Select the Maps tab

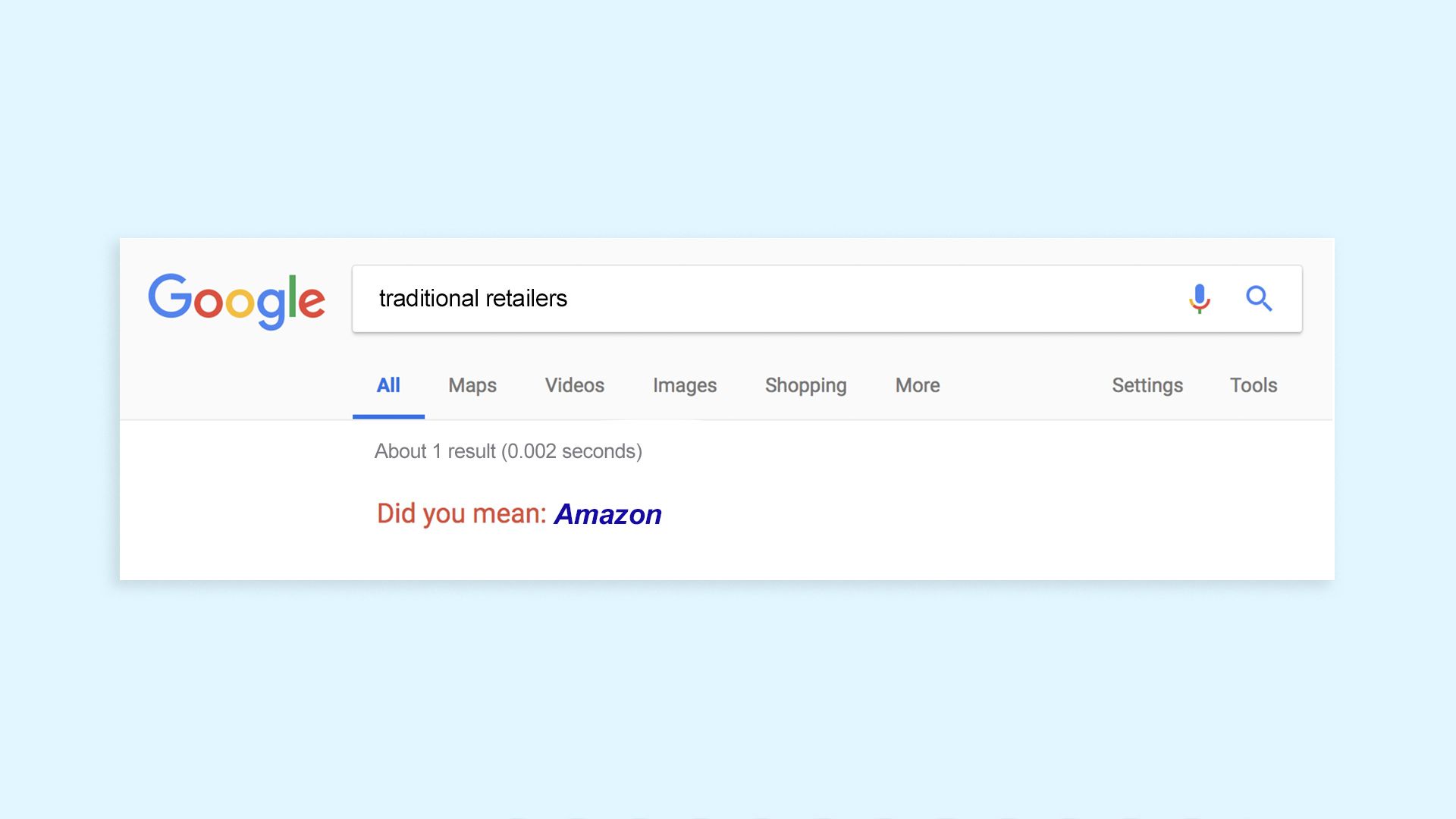pyautogui.click(x=473, y=385)
